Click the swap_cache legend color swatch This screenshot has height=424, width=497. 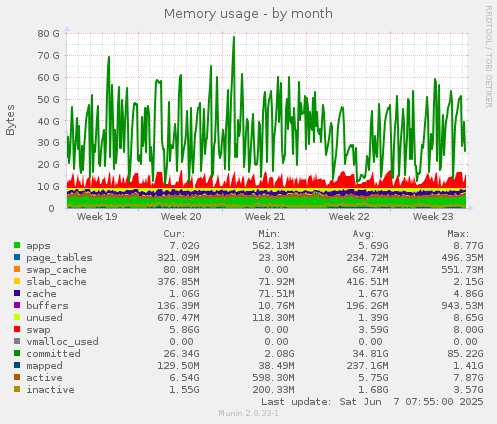[x=17, y=269]
